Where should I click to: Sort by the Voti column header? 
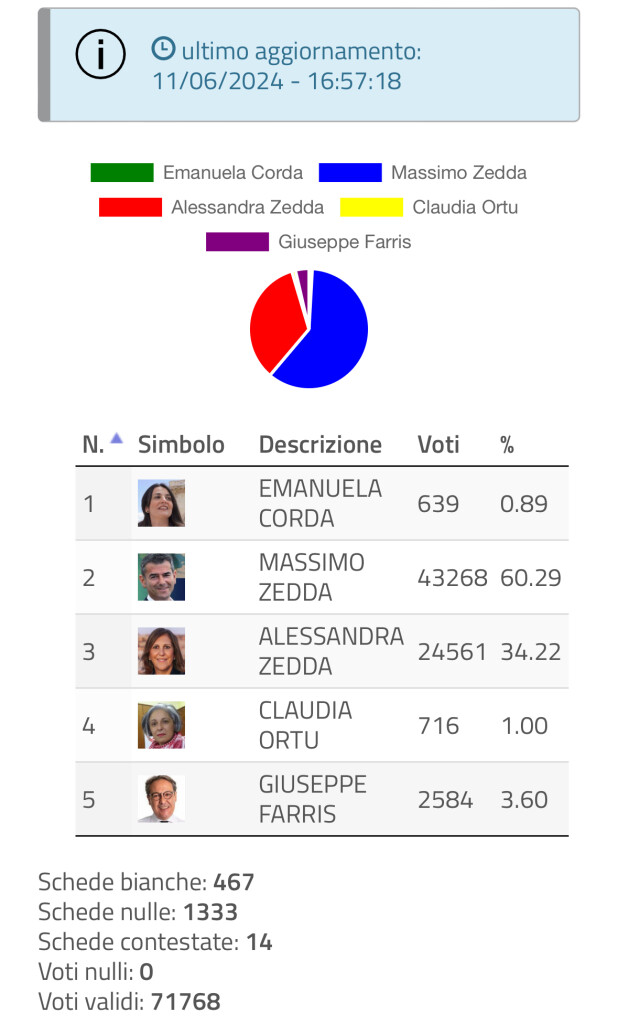[438, 445]
